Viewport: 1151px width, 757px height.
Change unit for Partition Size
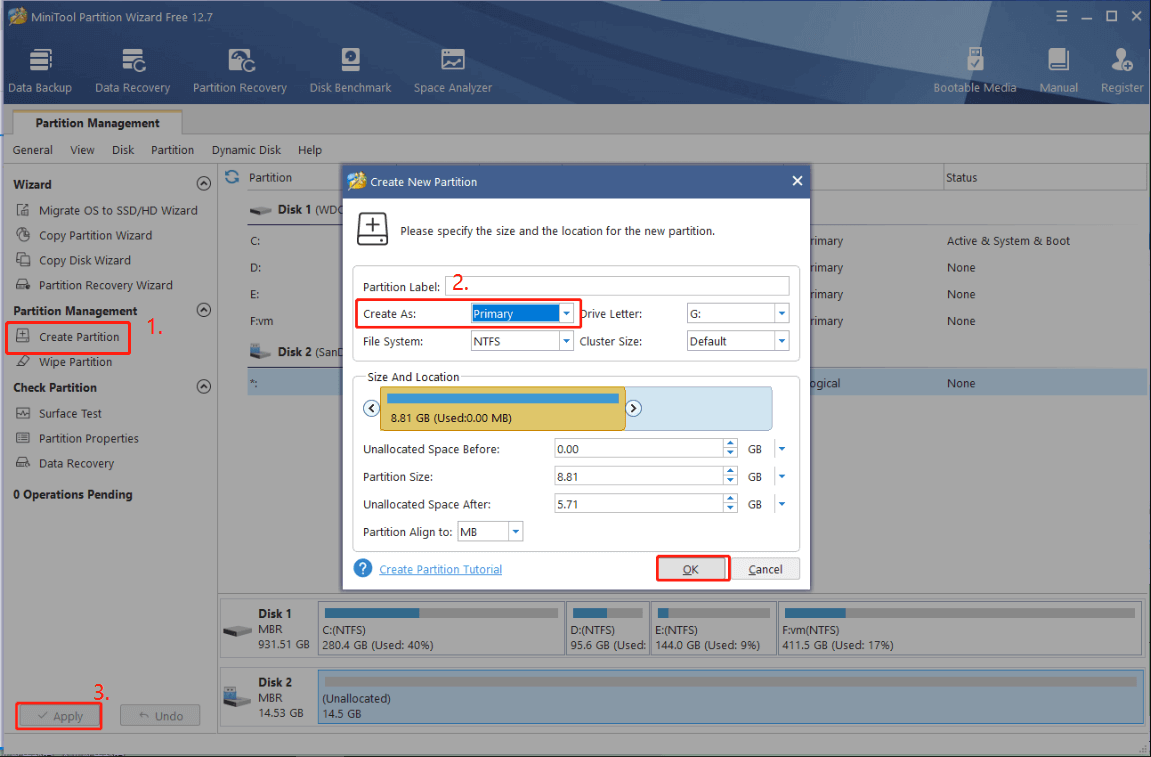click(782, 477)
